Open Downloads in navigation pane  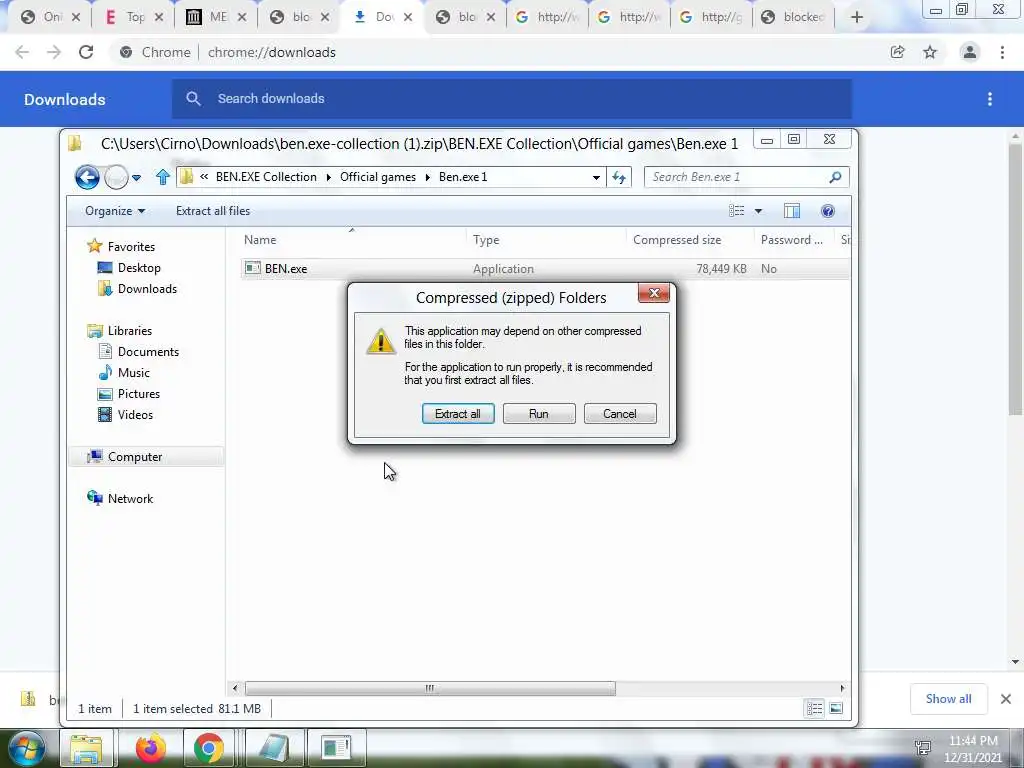pos(147,289)
